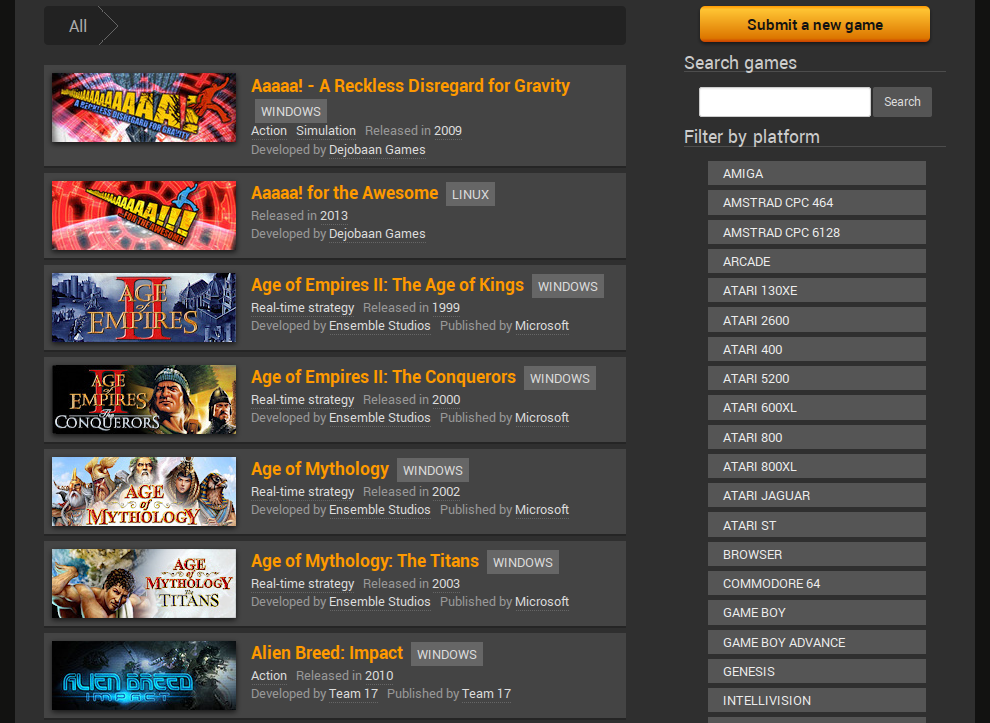
Task: Filter by GAME BOY platform
Action: click(816, 612)
